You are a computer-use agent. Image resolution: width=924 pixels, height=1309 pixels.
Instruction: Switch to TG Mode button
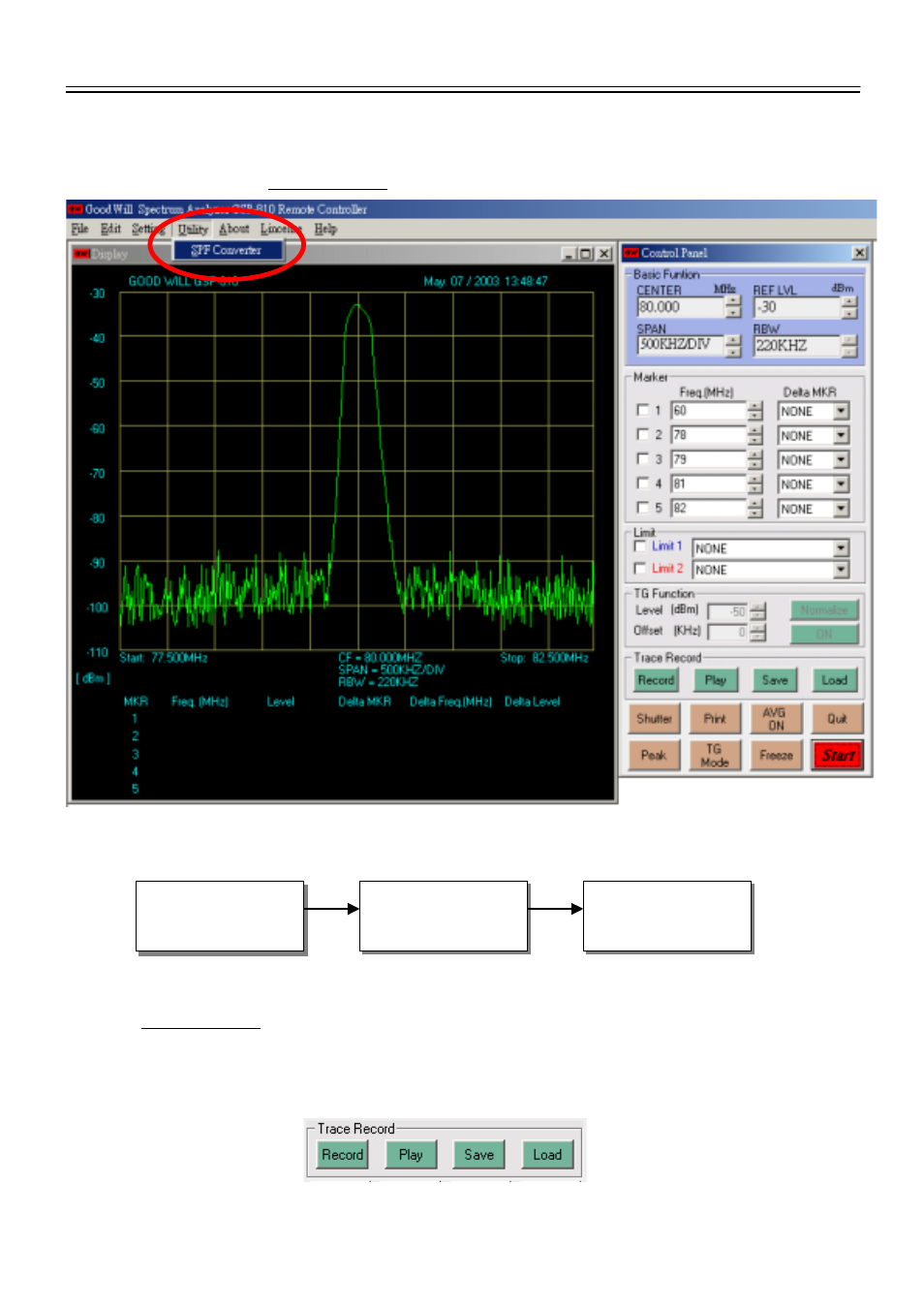click(x=715, y=756)
